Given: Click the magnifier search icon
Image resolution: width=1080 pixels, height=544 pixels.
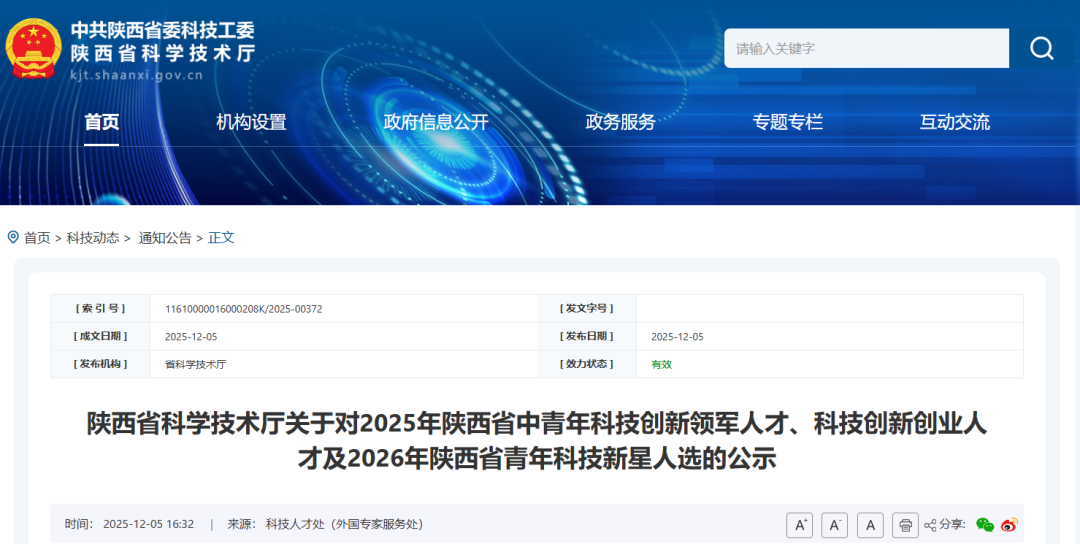Looking at the screenshot, I should (1041, 48).
